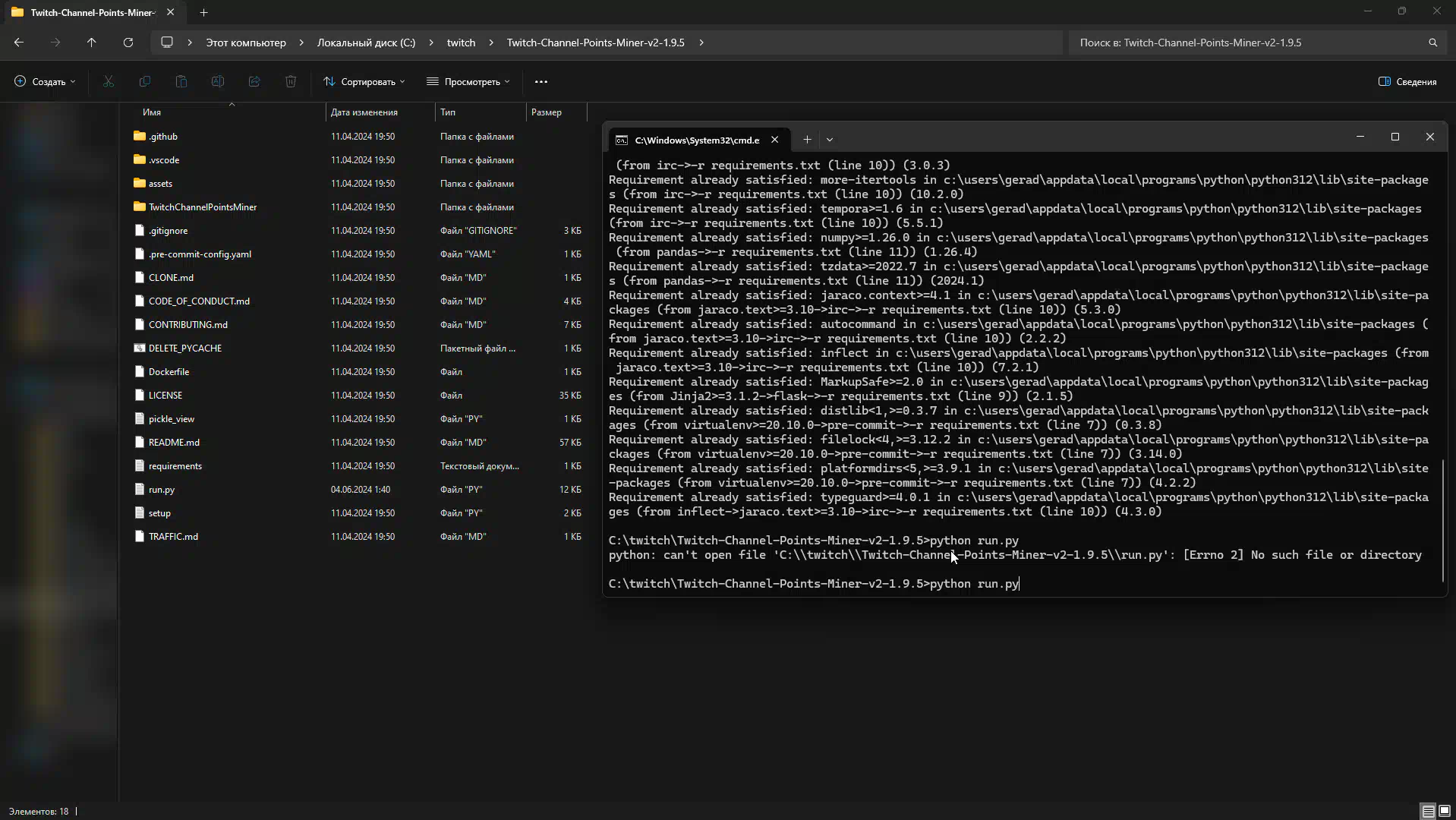The height and width of the screenshot is (820, 1456).
Task: Select the DELETE_PYCACHE batch file icon
Action: click(x=139, y=348)
